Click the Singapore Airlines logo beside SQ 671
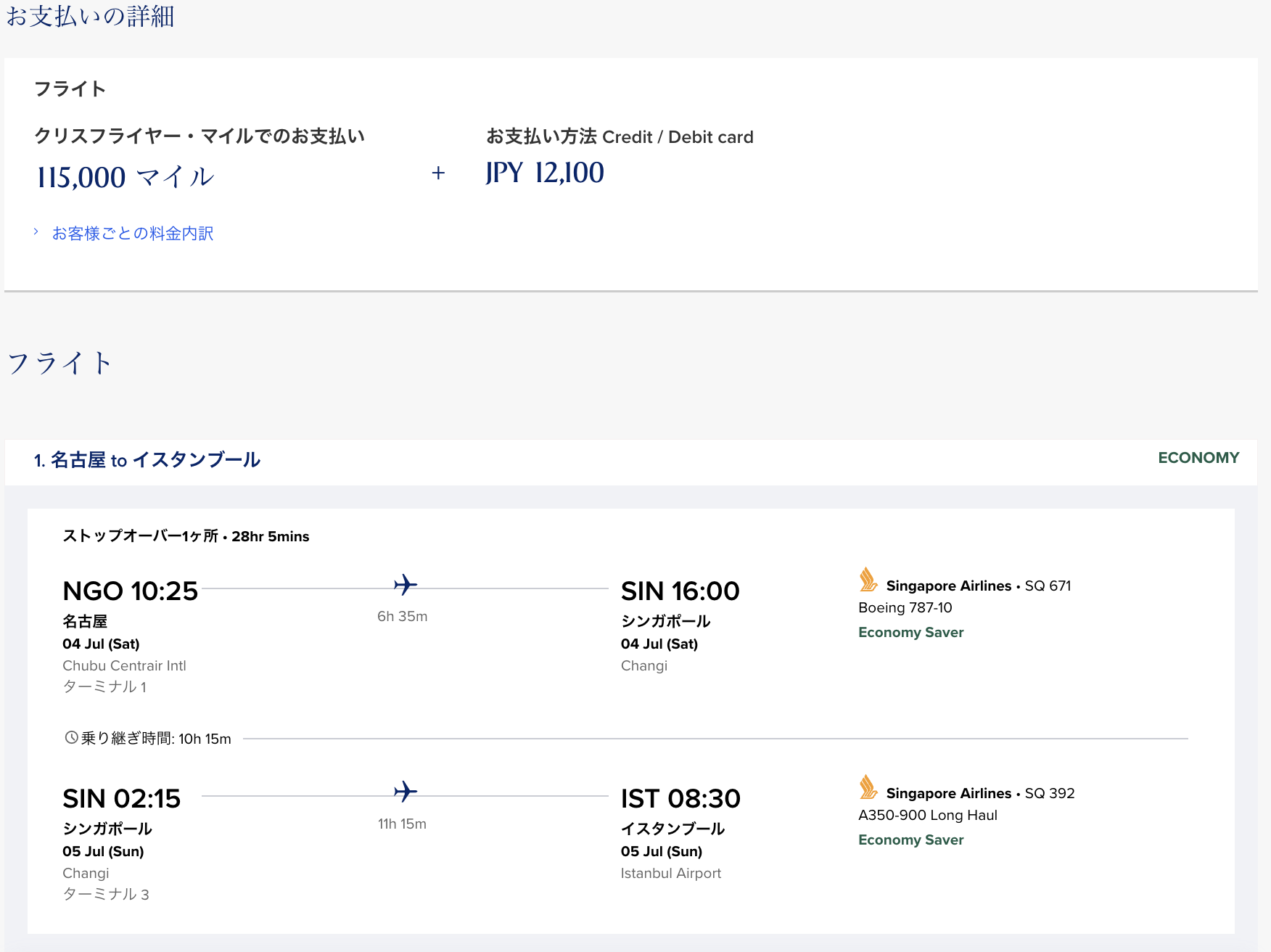Viewport: 1271px width, 952px height. (x=868, y=580)
